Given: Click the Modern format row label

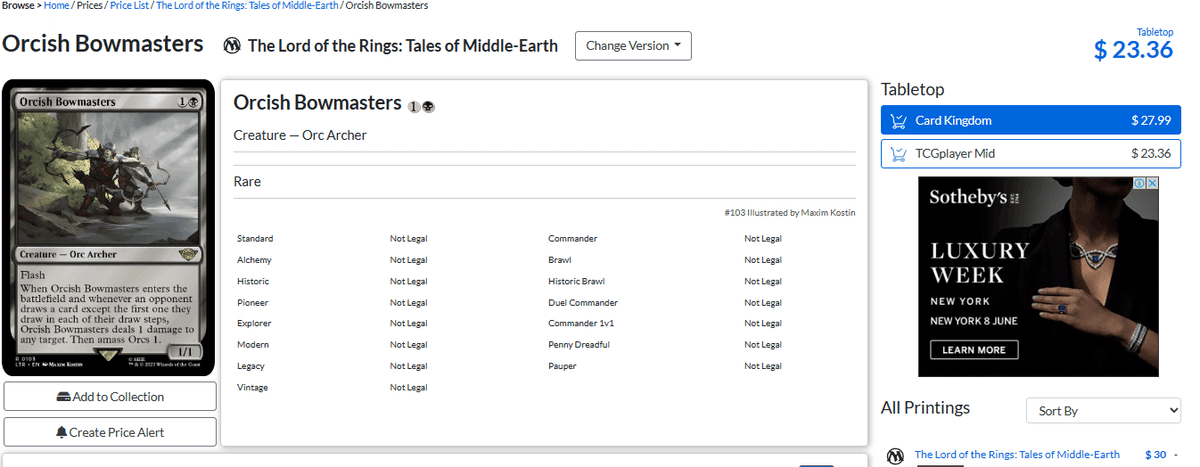Looking at the screenshot, I should (253, 345).
